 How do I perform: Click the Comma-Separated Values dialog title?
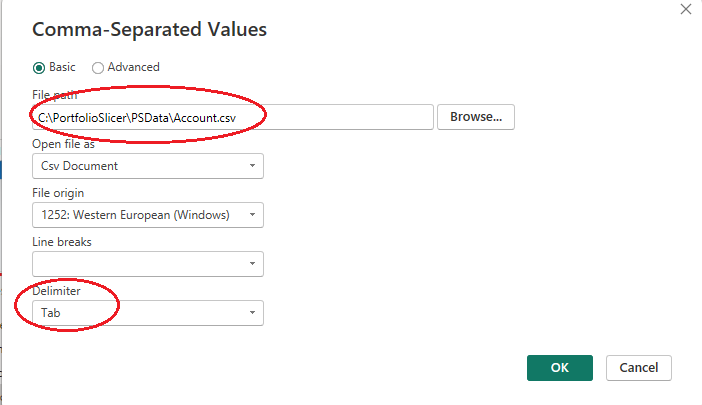coord(150,30)
